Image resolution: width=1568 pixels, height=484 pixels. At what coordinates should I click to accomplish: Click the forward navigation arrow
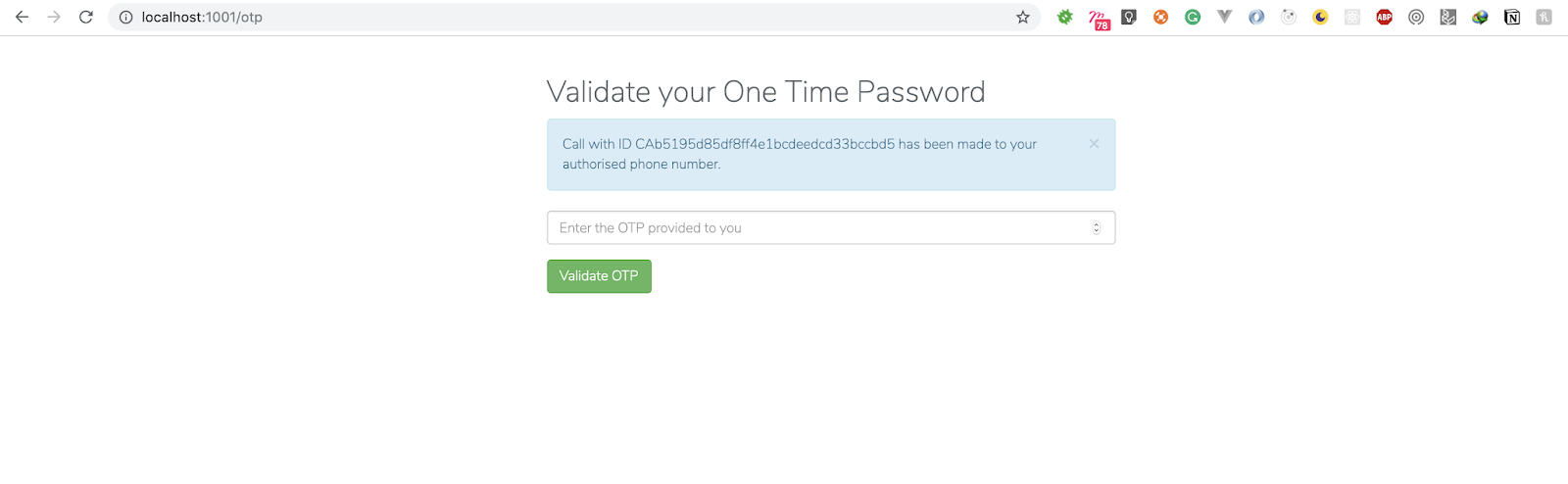tap(54, 17)
